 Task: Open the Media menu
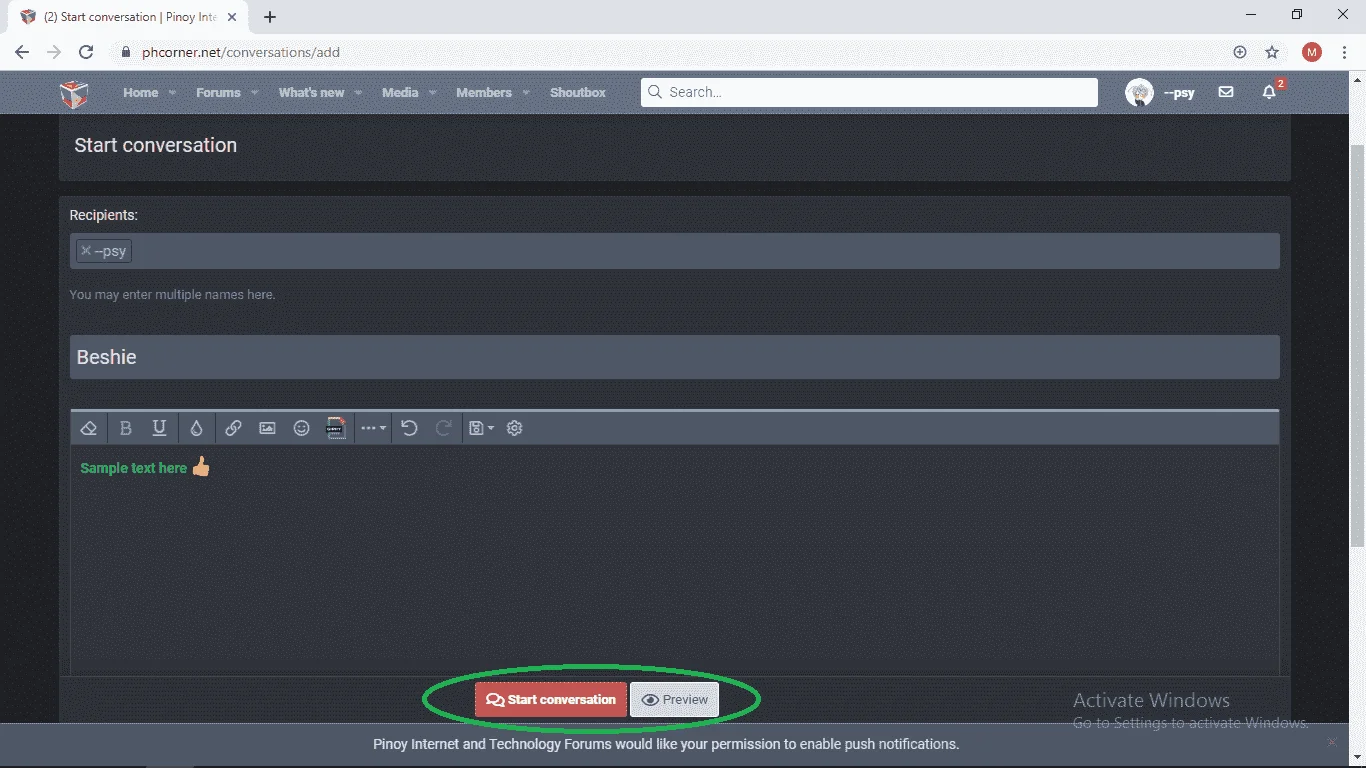(x=400, y=92)
